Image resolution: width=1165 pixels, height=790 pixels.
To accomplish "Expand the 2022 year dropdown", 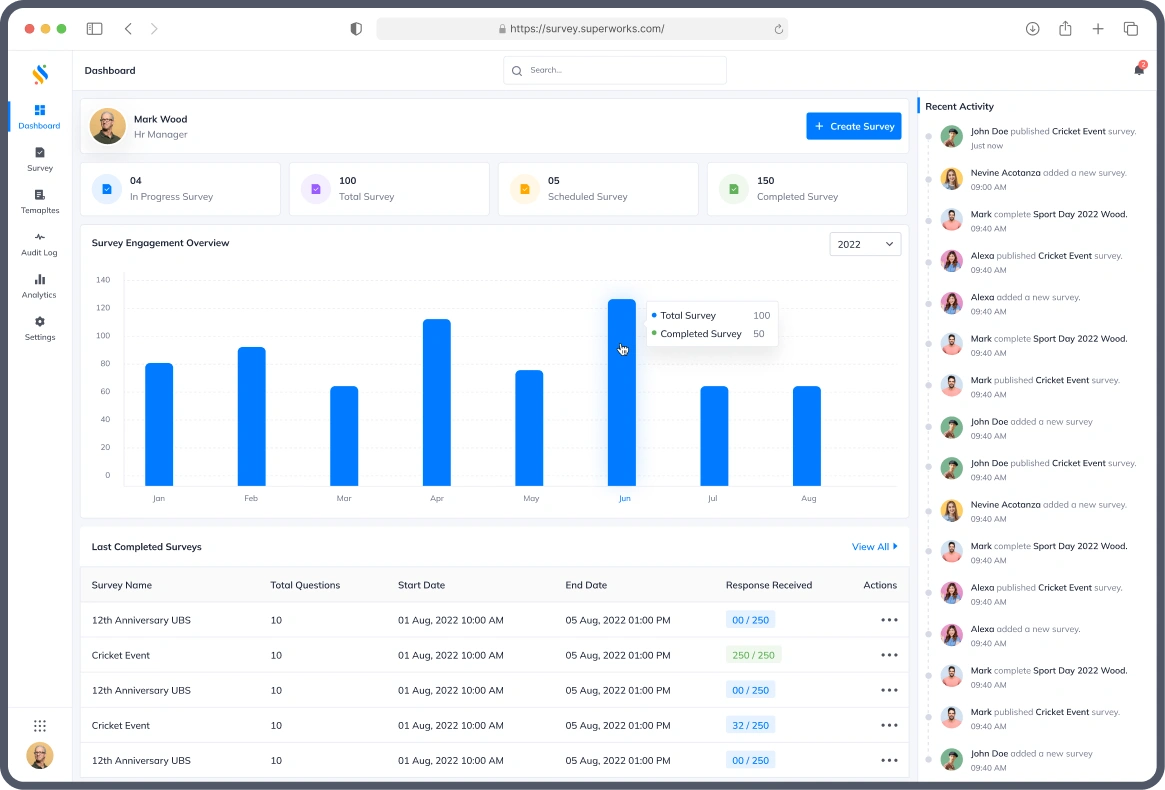I will click(x=865, y=244).
